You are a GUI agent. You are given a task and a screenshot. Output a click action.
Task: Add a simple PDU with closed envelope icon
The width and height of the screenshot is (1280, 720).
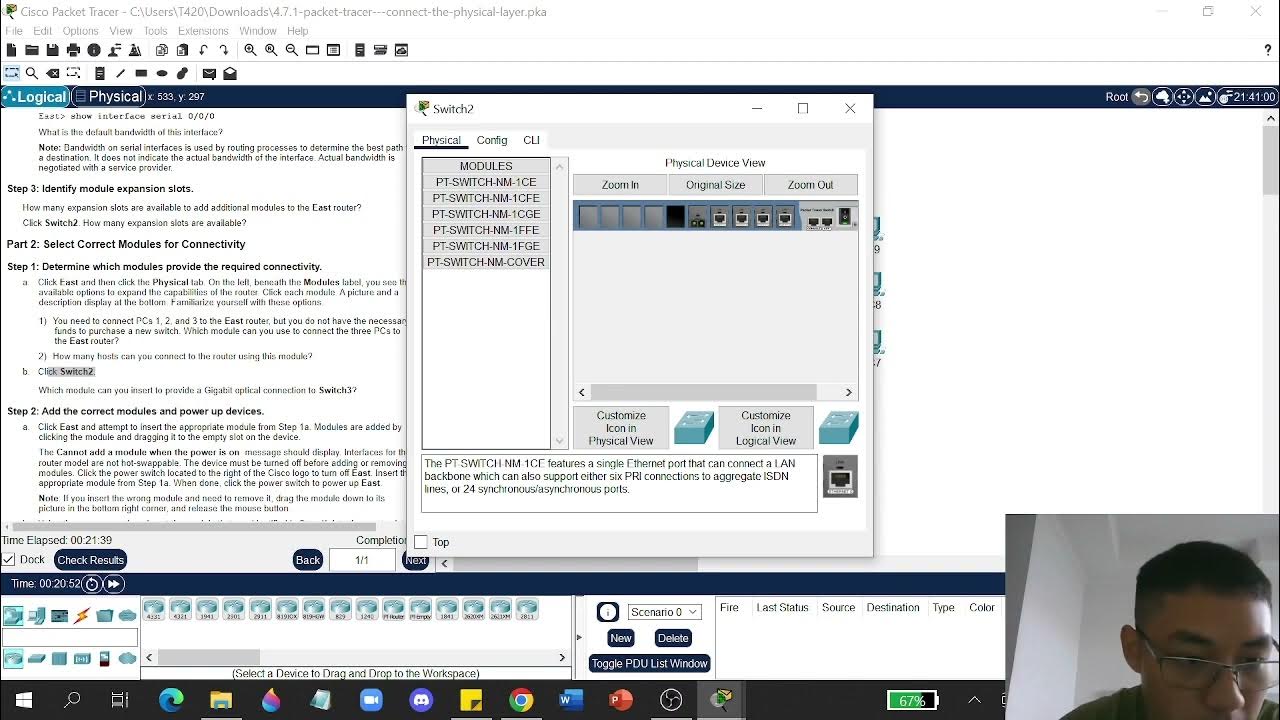209,73
